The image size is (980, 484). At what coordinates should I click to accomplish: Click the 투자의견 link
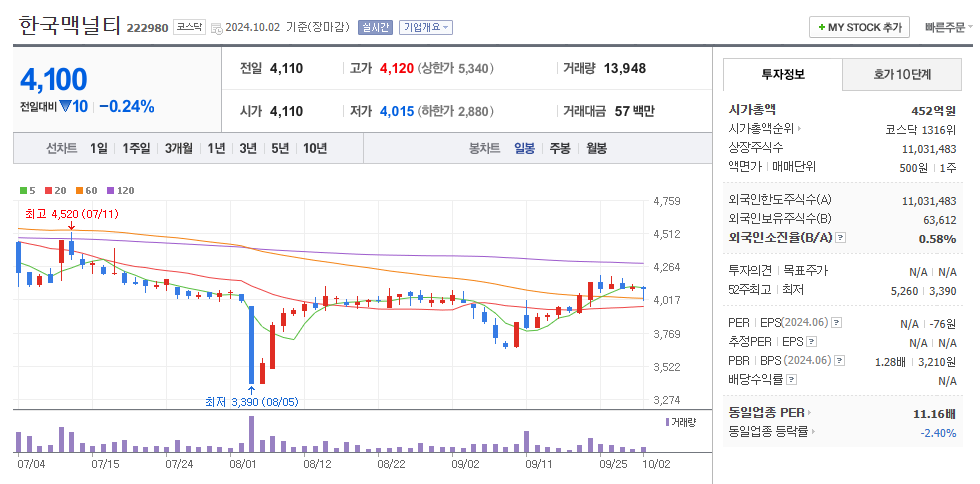[x=750, y=271]
